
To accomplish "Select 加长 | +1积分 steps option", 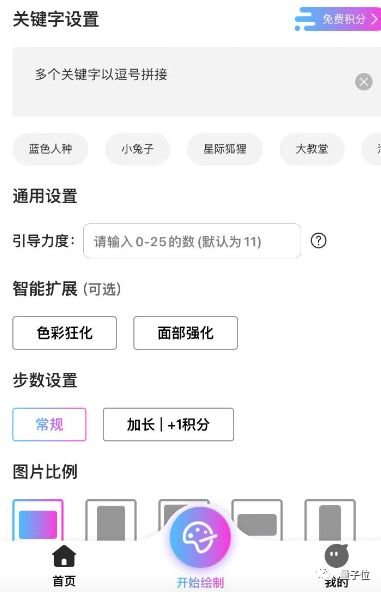I will (168, 424).
